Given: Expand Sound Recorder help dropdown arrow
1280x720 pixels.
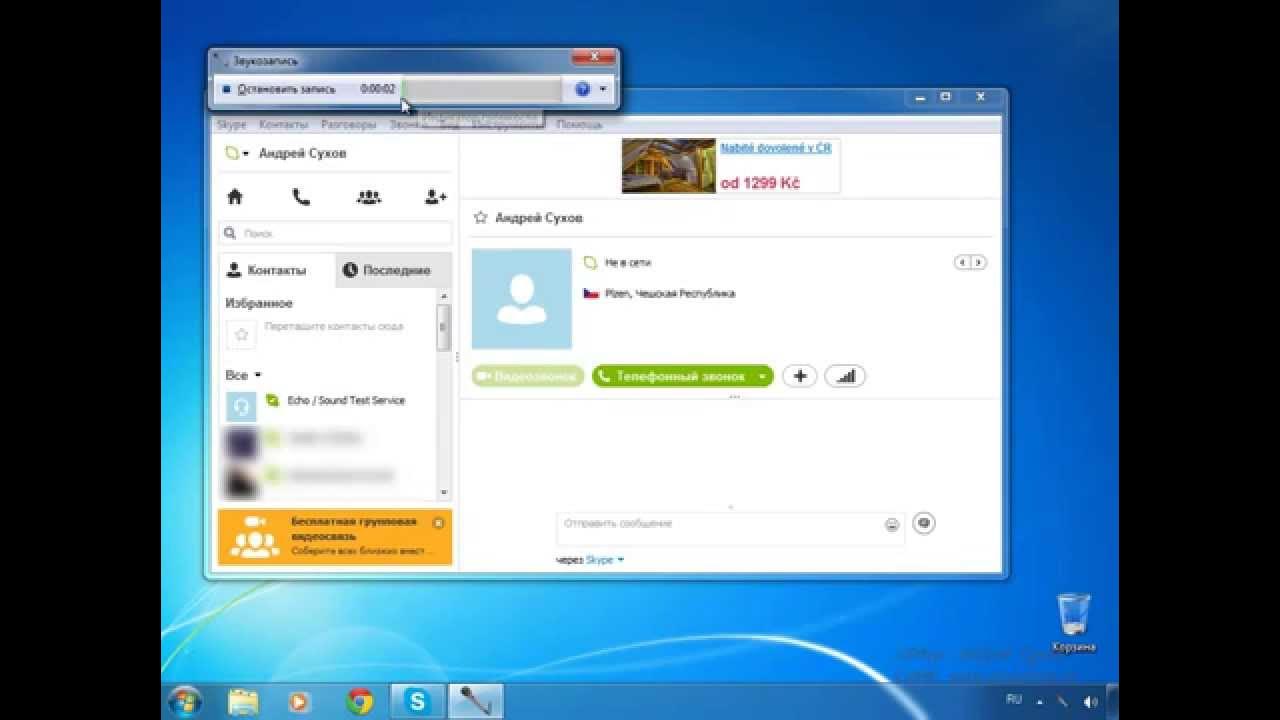Looking at the screenshot, I should (603, 89).
